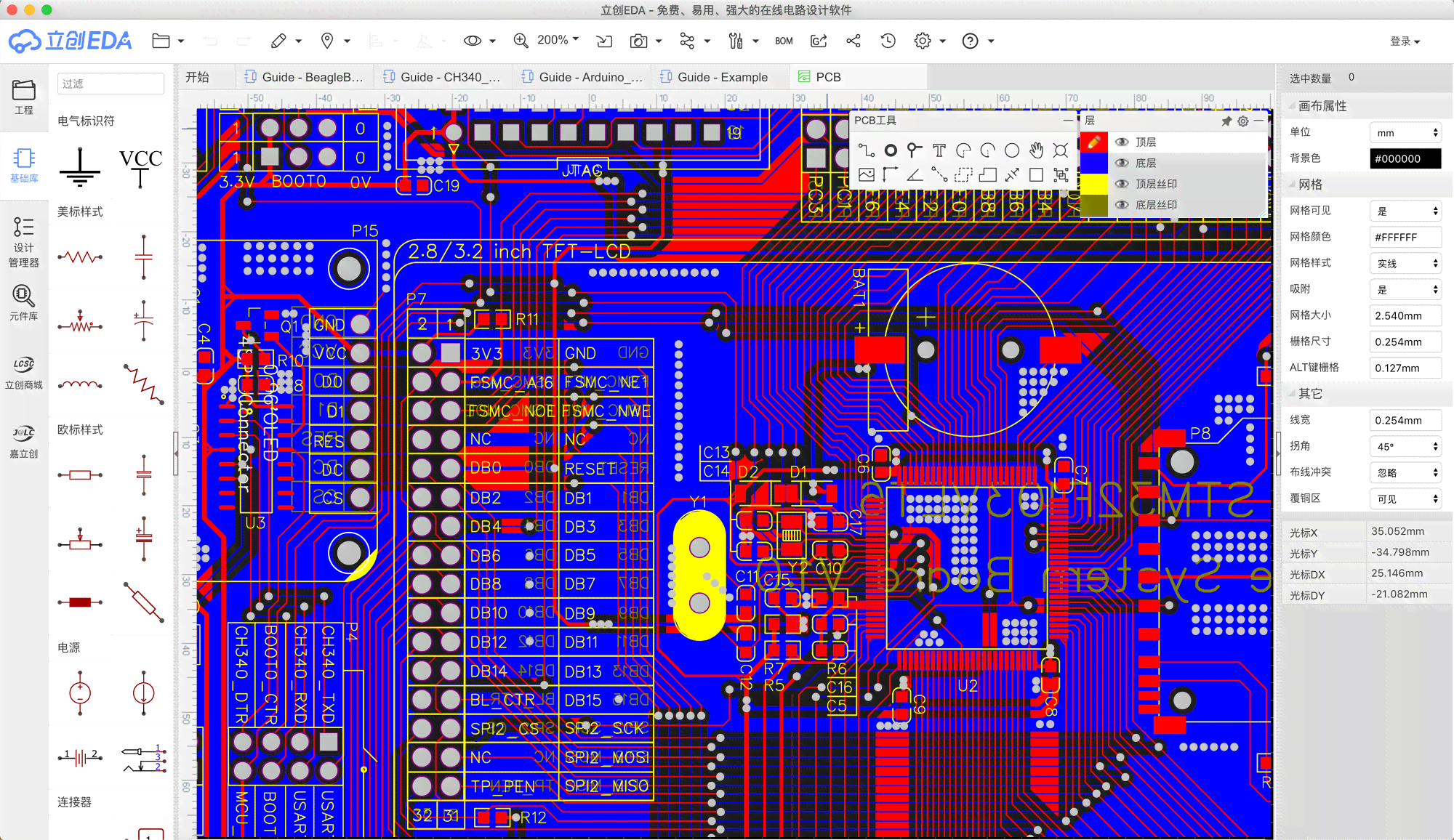1454x840 pixels.
Task: Toggle visibility of 底层 (bottom layer)
Action: [x=1122, y=162]
